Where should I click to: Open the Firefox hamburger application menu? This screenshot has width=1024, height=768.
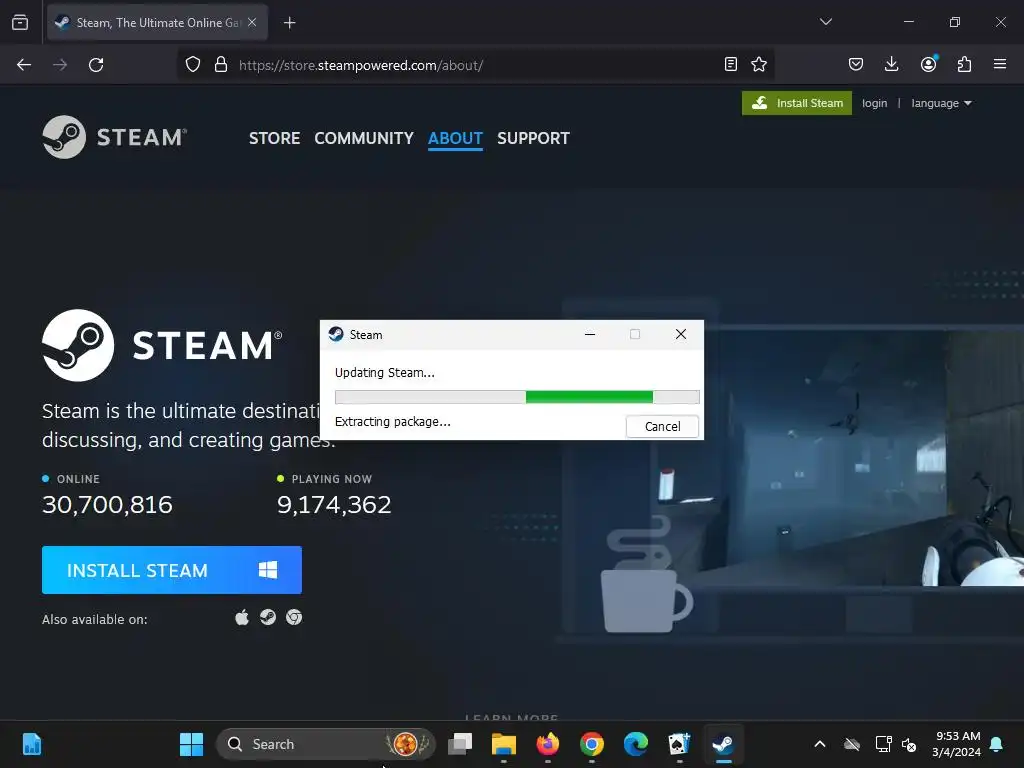click(1000, 64)
